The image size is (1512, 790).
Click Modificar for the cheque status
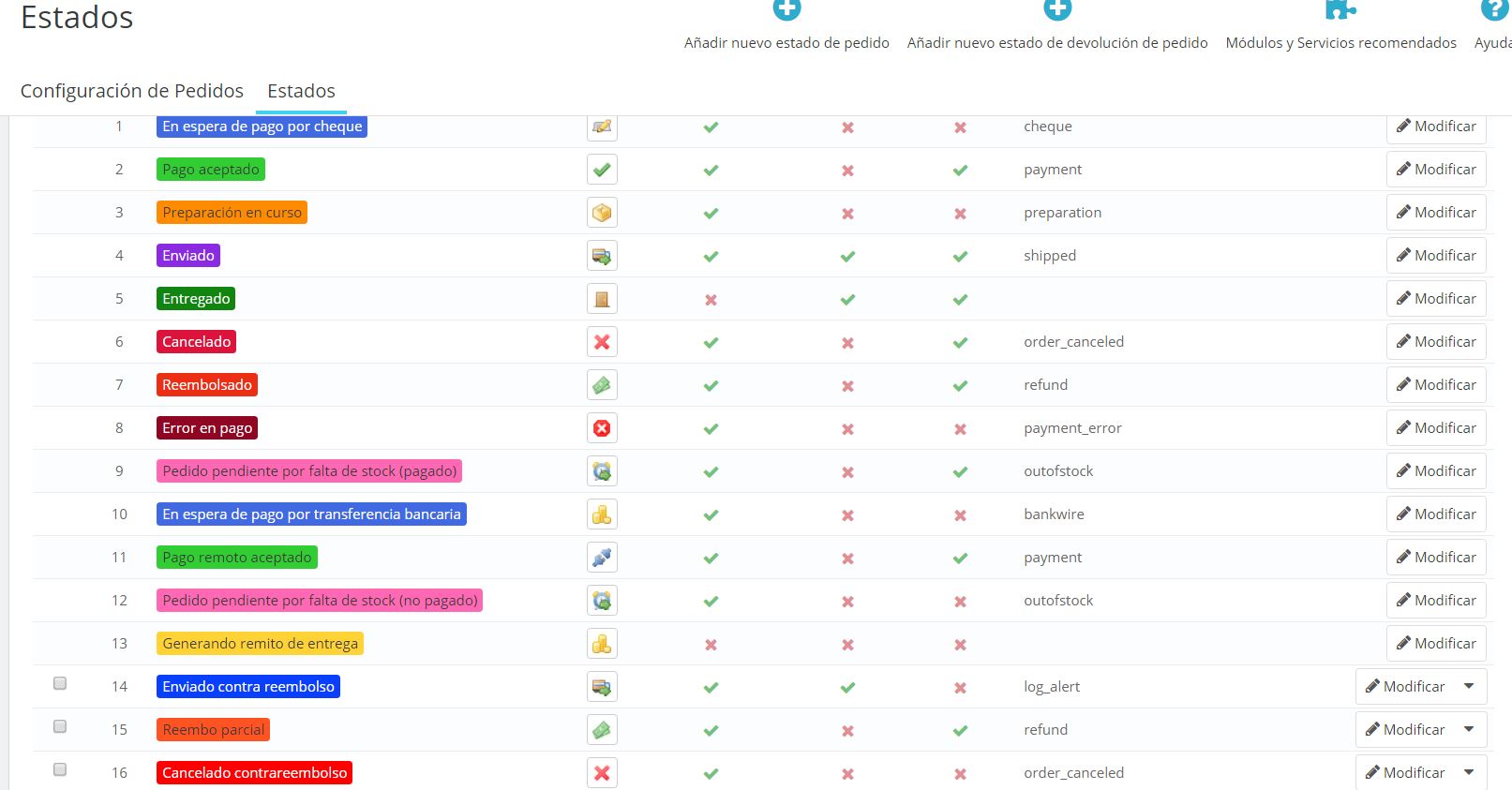[x=1436, y=127]
